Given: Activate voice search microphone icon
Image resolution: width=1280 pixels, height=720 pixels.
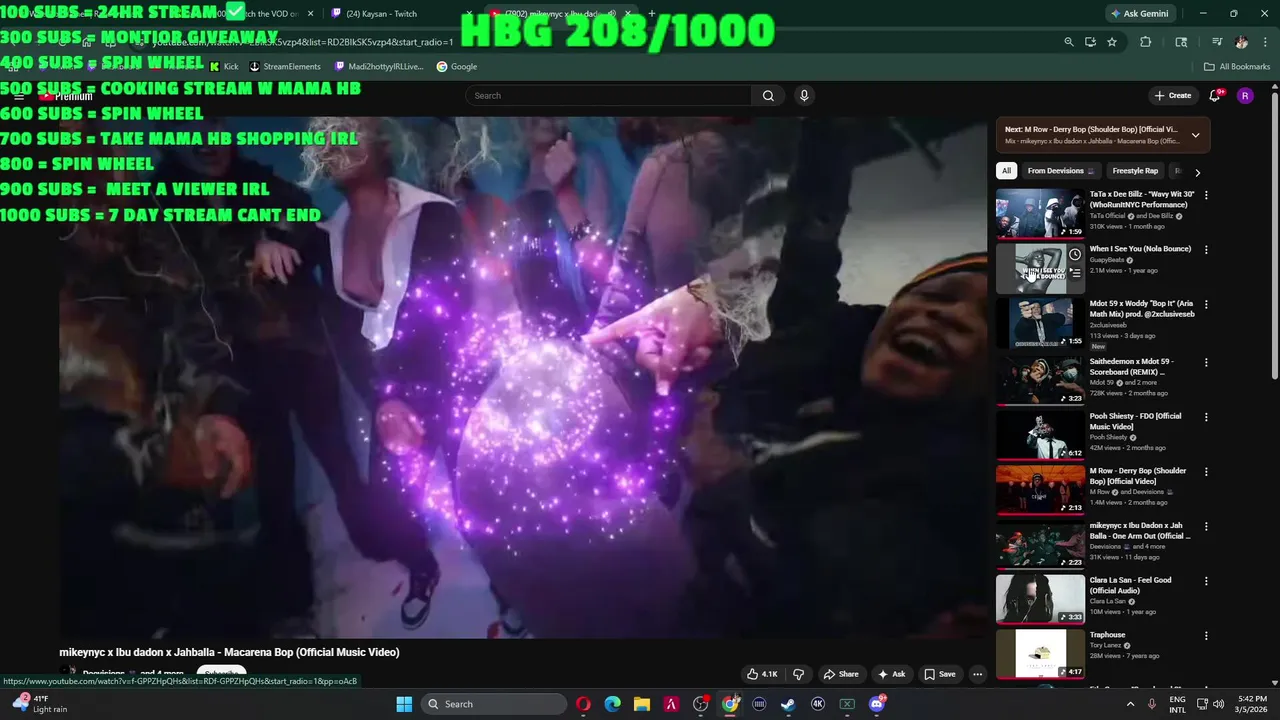Looking at the screenshot, I should [804, 96].
